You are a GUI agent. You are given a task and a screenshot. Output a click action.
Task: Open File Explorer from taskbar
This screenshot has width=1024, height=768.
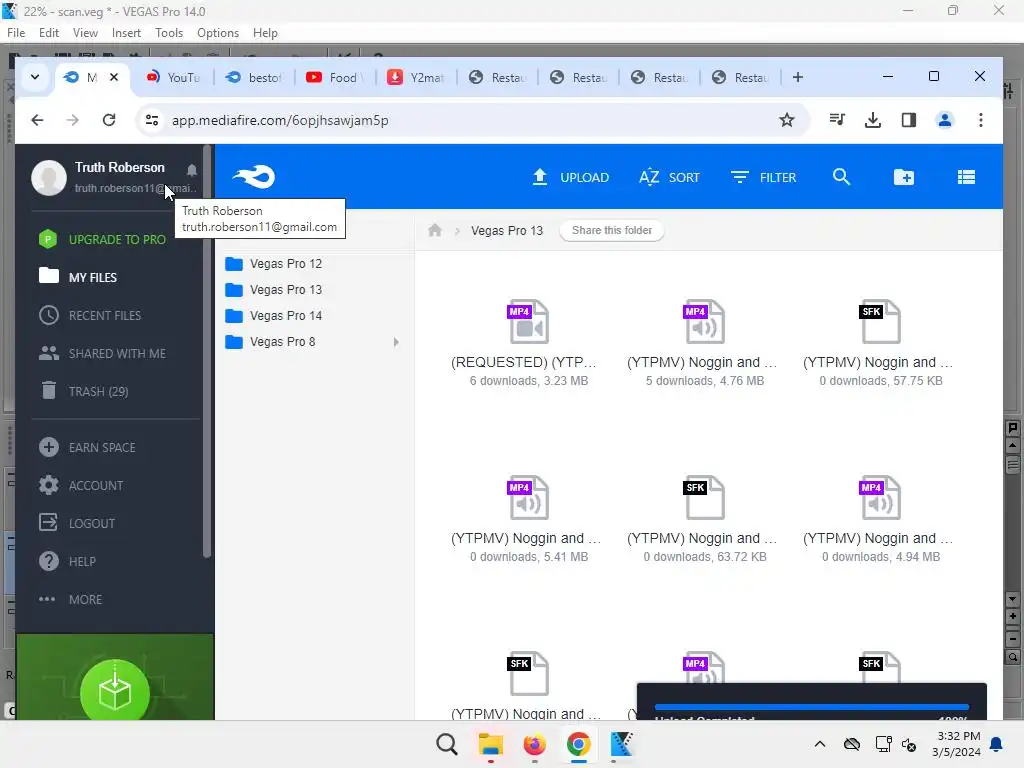[x=490, y=744]
